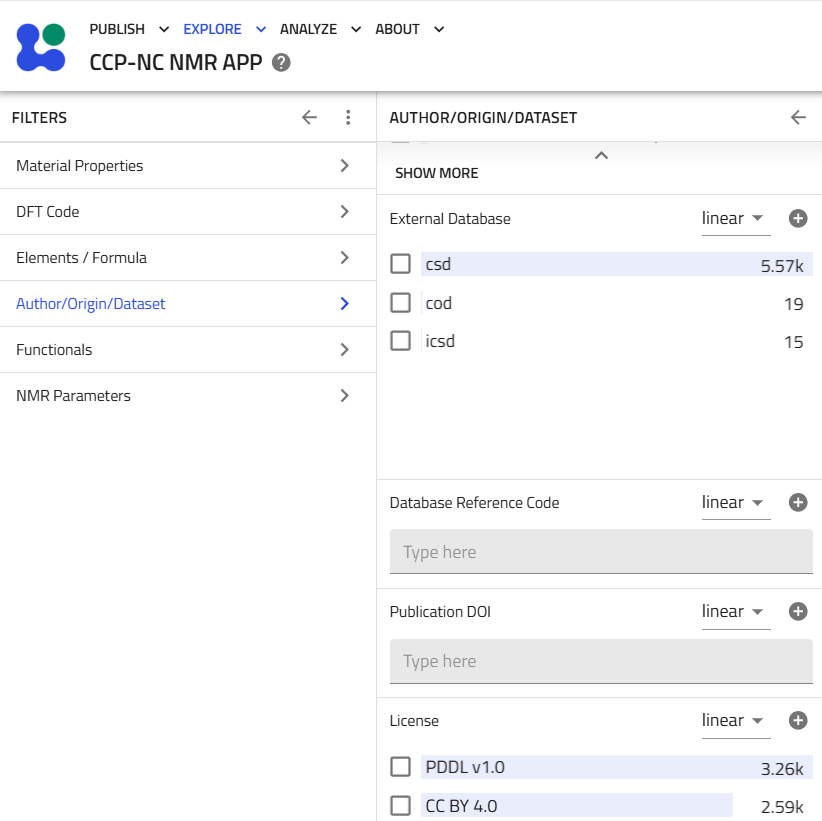The image size is (822, 821).
Task: Collapse Filters panel with back arrow
Action: click(309, 117)
